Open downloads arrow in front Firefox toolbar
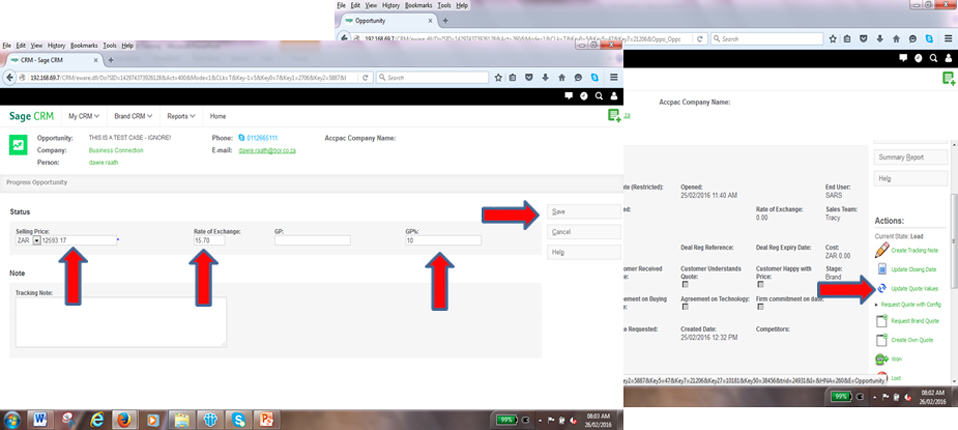Screen dimensions: 958x430 (x=545, y=78)
